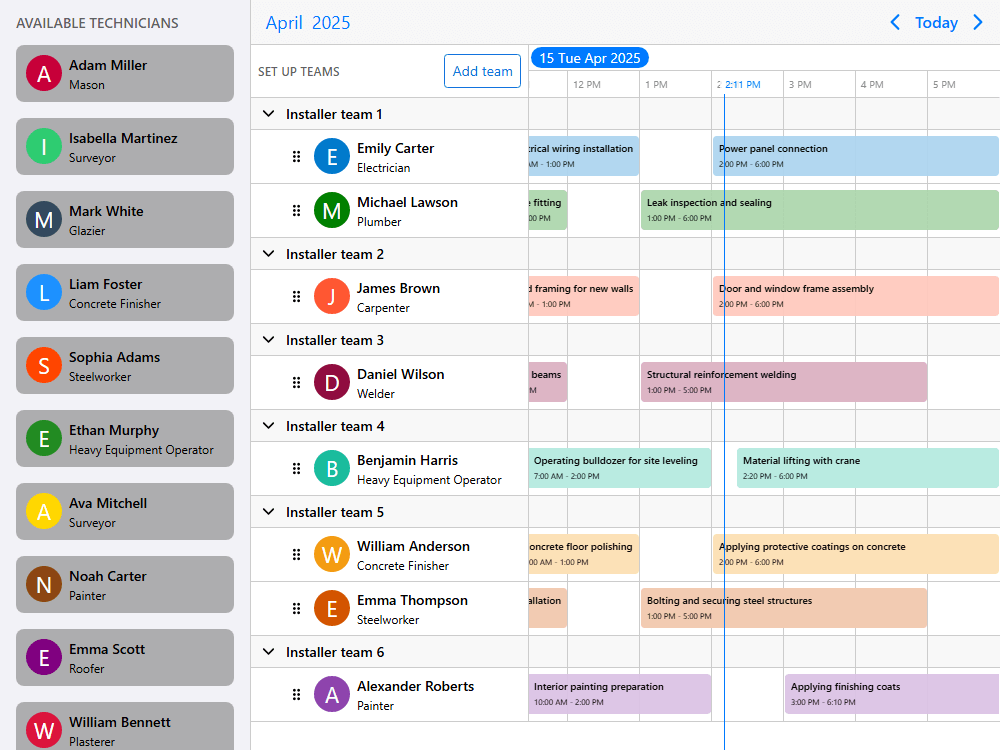Open Bolting and securing steel structures task
The height and width of the screenshot is (750, 1000).
coord(784,608)
